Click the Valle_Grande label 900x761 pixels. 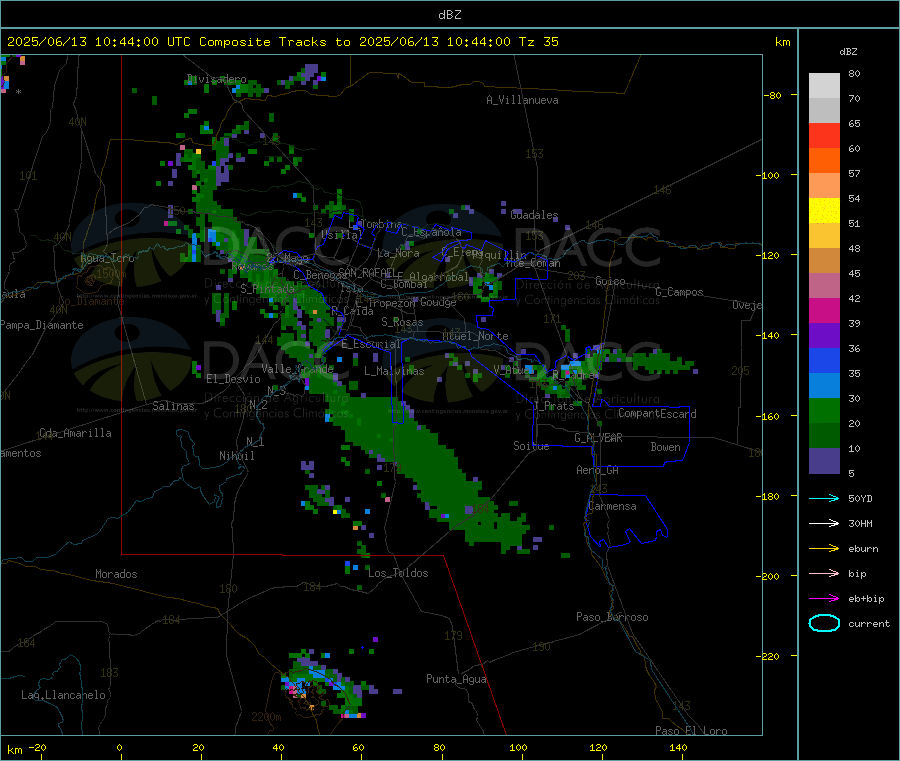[x=297, y=368]
